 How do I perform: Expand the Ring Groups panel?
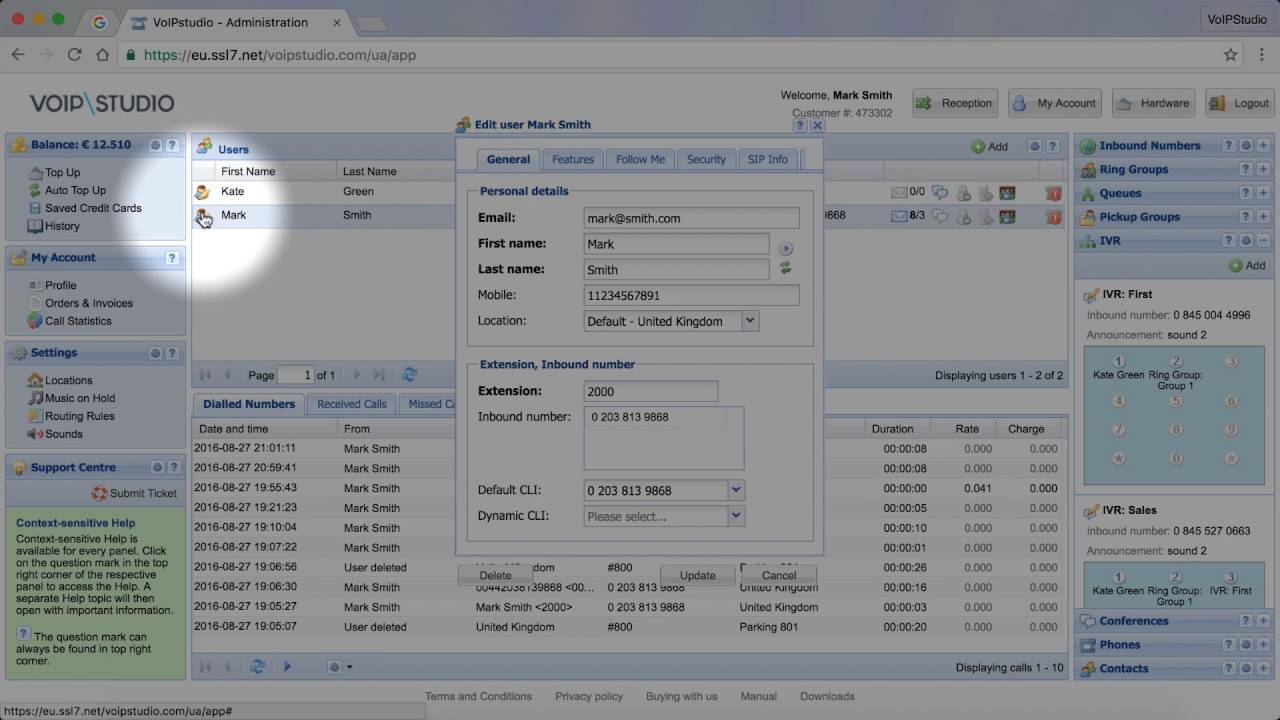click(x=1264, y=170)
